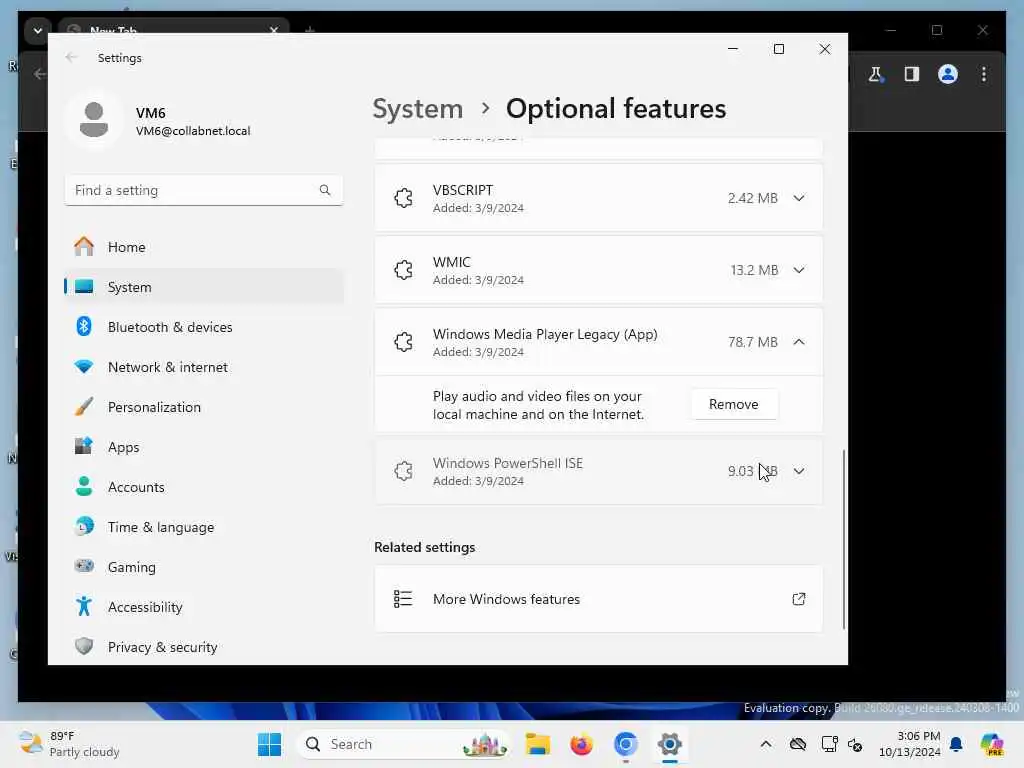Image resolution: width=1024 pixels, height=768 pixels.
Task: Click the Settings gear taskbar icon
Action: (669, 744)
